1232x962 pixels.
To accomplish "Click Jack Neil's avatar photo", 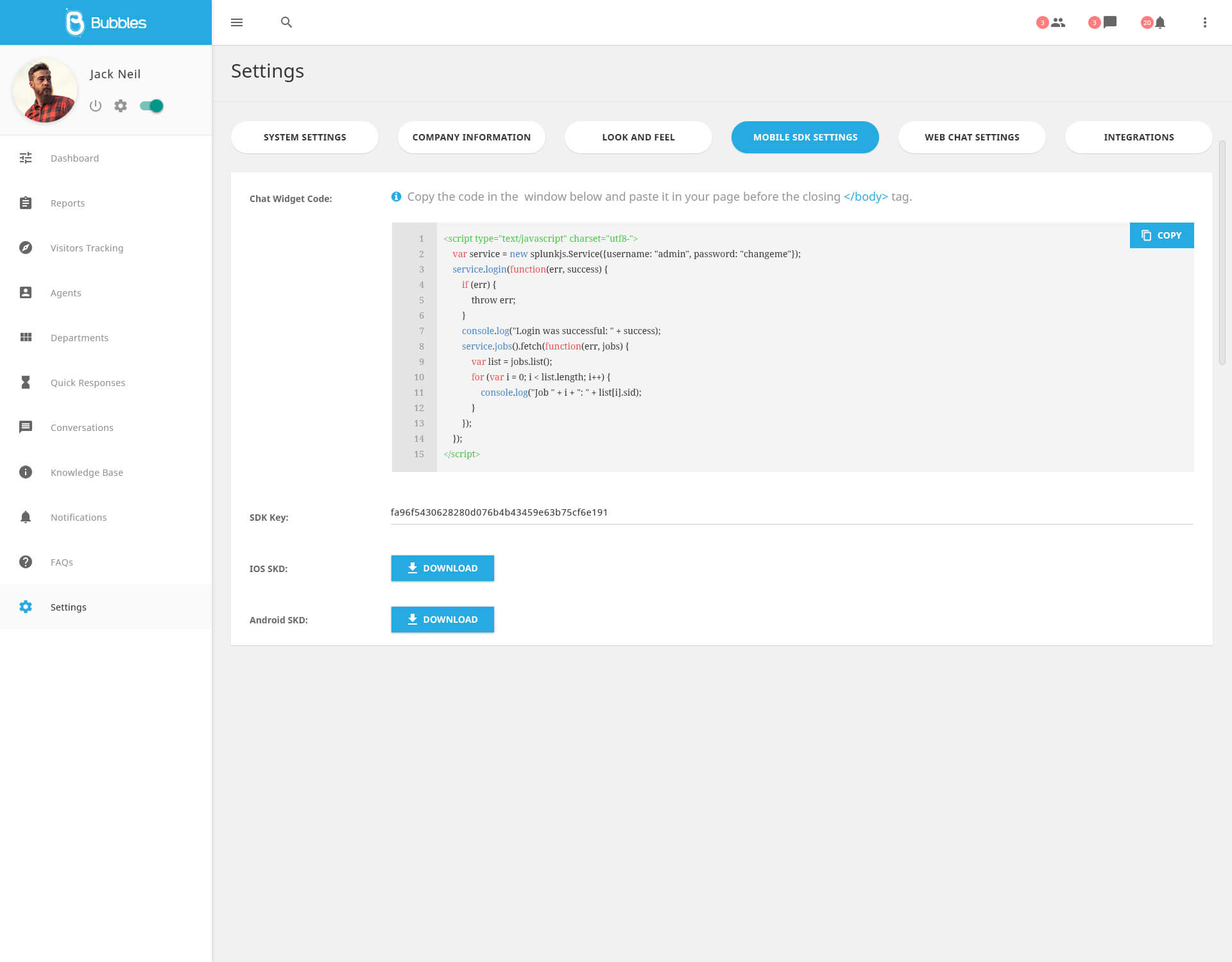I will click(x=44, y=90).
